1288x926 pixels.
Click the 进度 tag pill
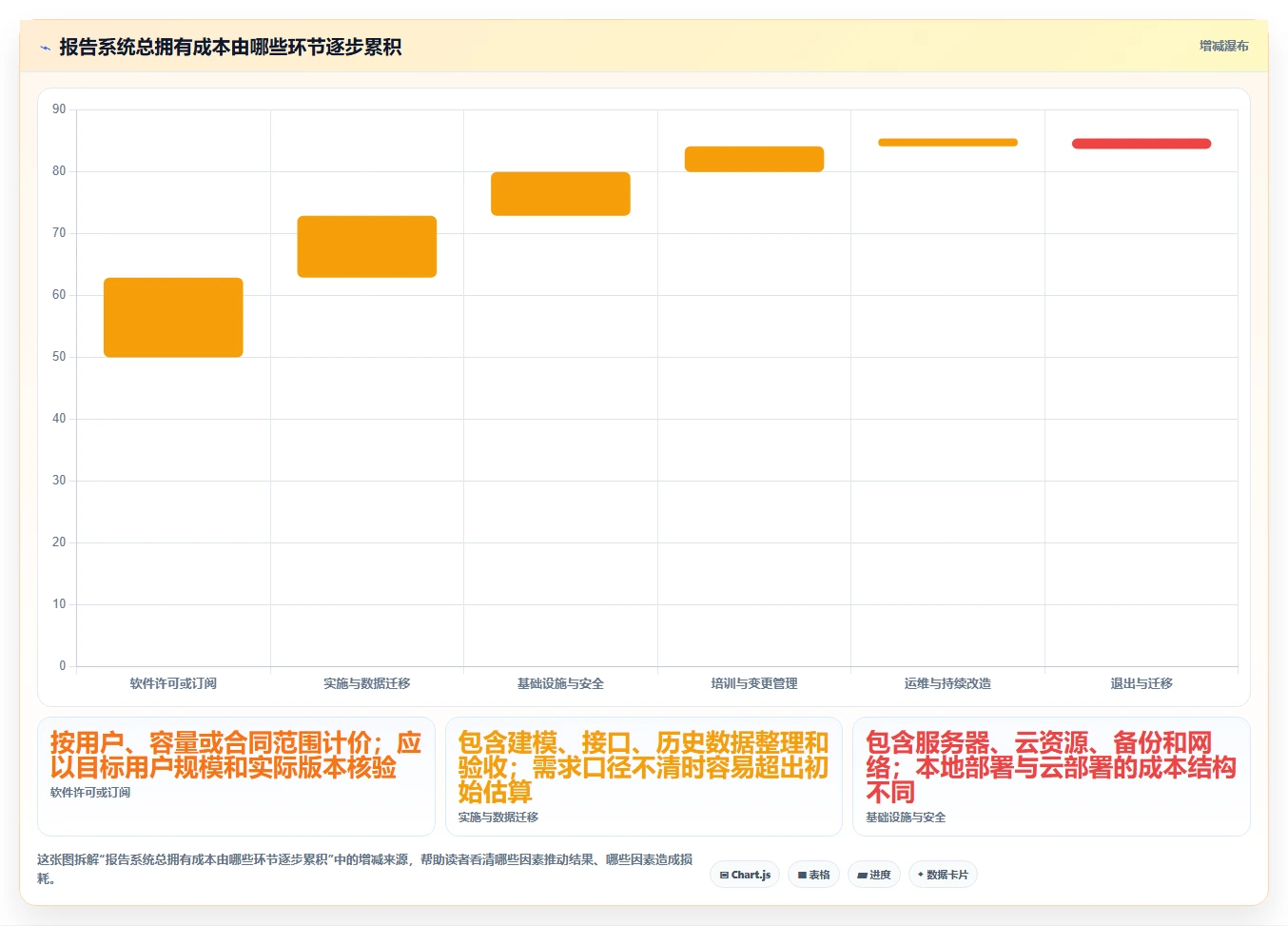pos(874,875)
